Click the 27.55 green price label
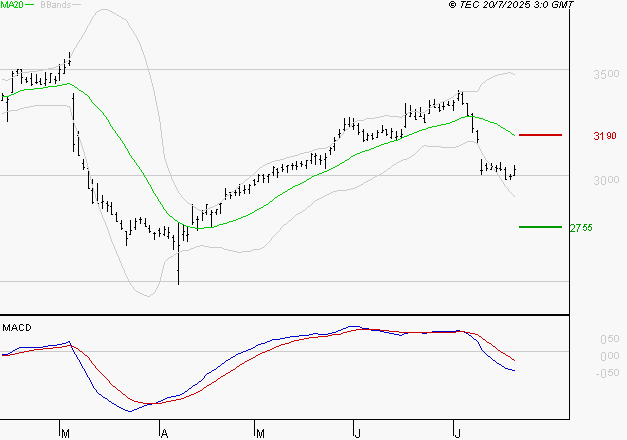The image size is (627, 440). [x=581, y=228]
